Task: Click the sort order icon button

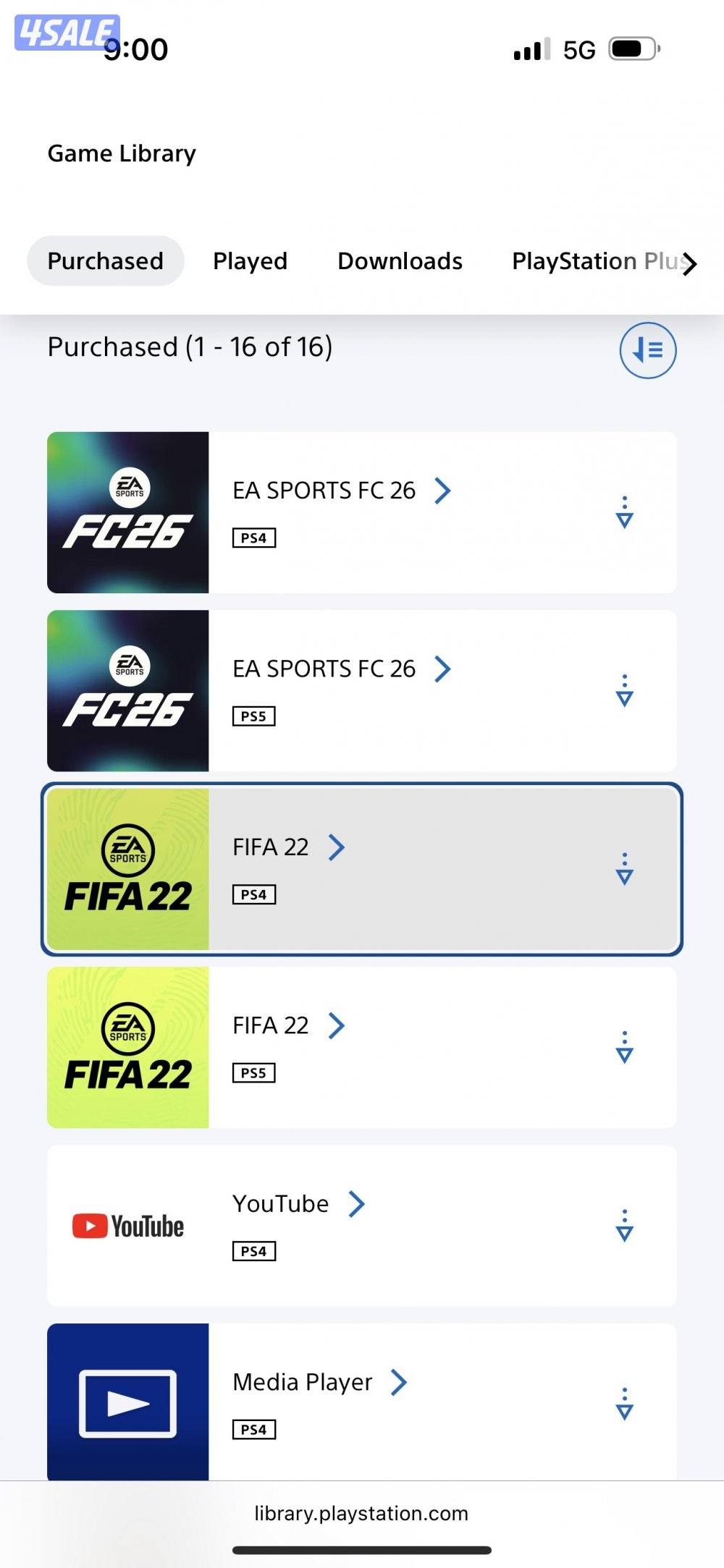Action: [647, 350]
